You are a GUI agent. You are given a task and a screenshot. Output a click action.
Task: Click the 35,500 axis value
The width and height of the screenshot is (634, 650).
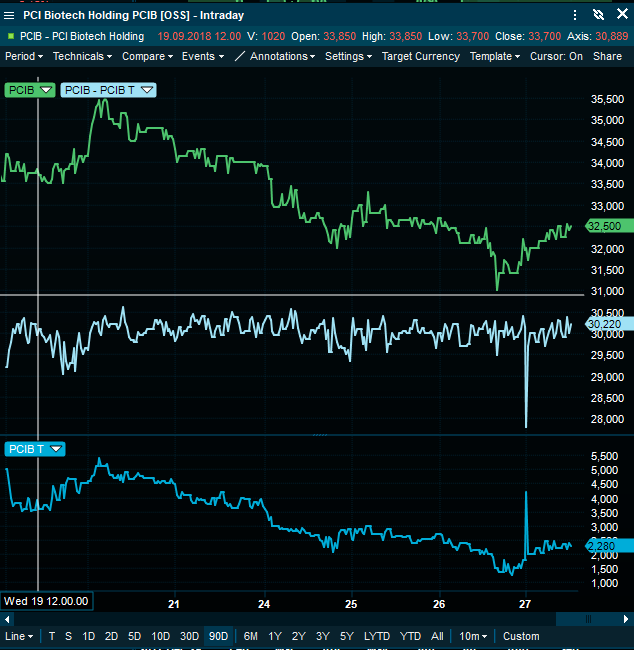607,99
